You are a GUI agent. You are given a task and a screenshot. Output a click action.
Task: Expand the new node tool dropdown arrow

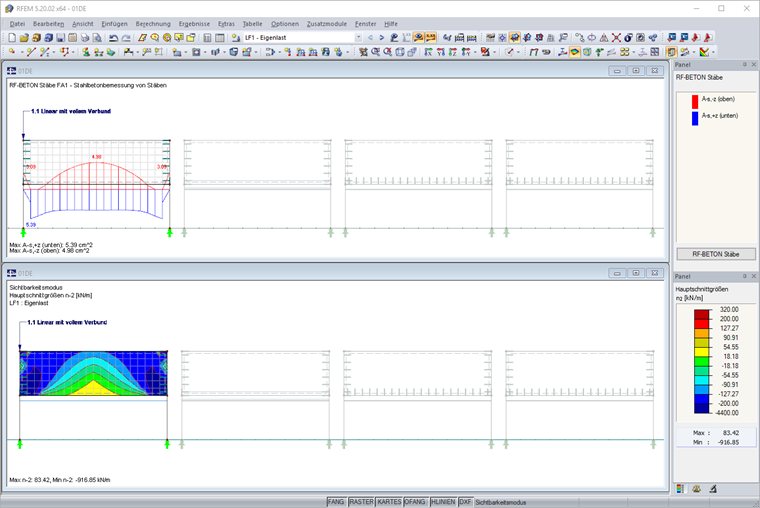coord(22,52)
